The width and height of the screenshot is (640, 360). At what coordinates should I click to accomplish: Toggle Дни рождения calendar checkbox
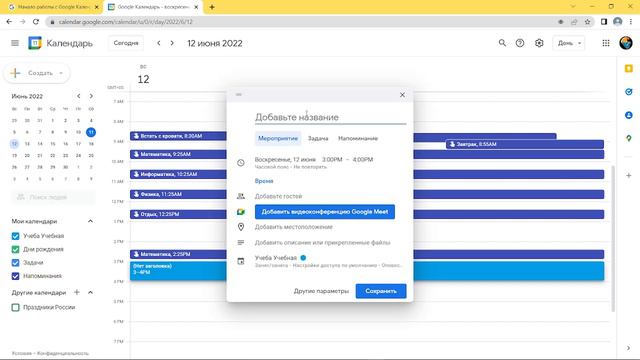[16, 249]
